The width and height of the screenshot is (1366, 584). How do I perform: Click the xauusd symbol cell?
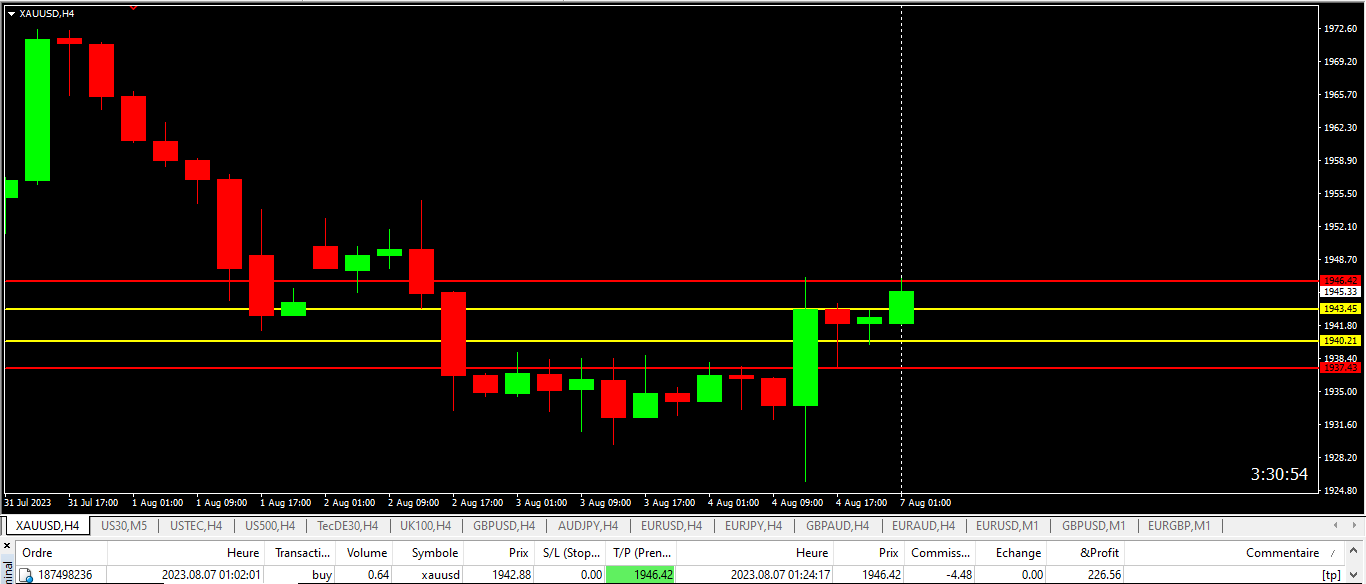[x=439, y=575]
